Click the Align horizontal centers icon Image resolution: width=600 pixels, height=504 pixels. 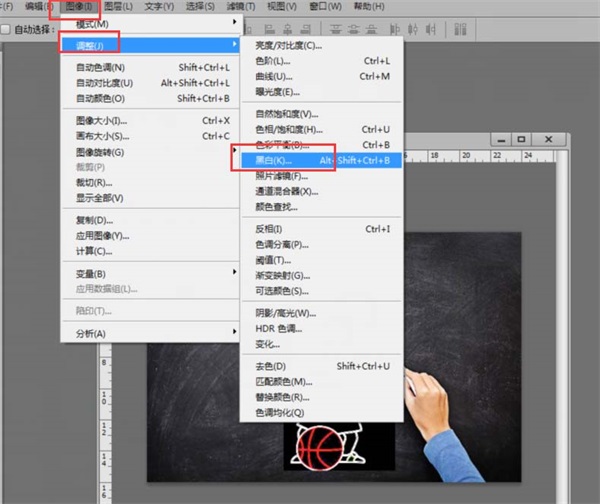[287, 29]
